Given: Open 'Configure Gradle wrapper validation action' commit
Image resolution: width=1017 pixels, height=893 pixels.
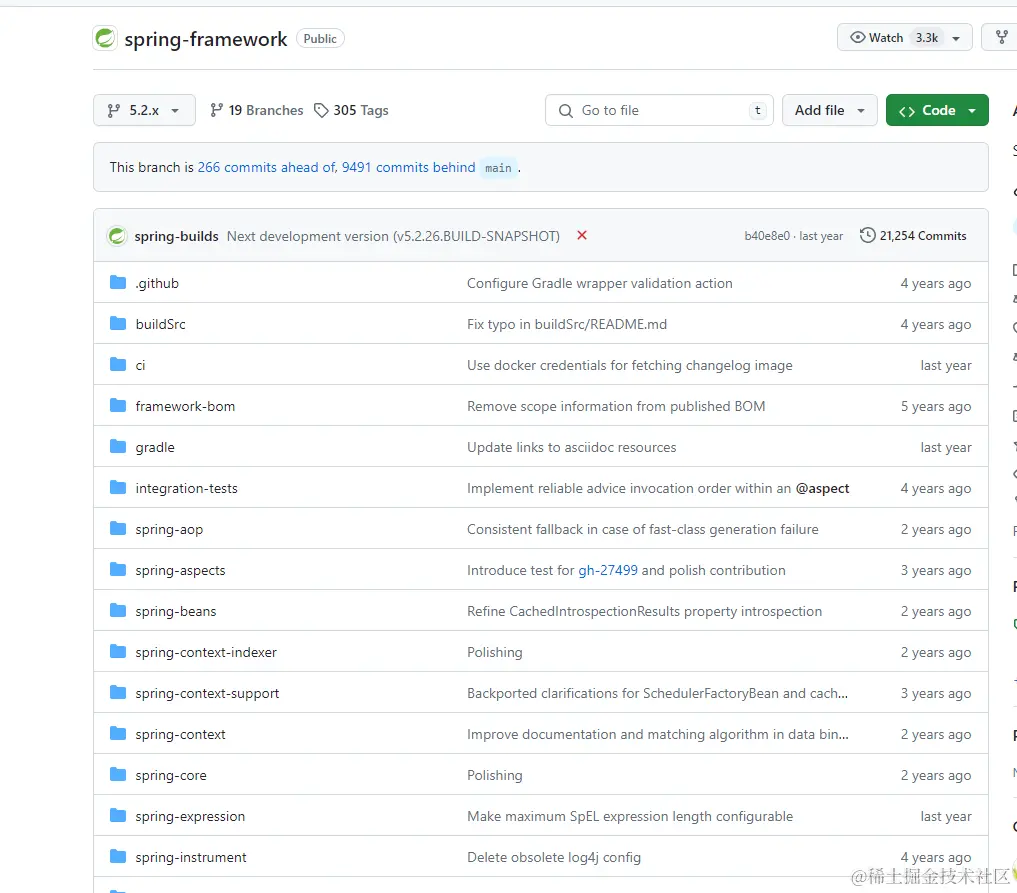Looking at the screenshot, I should click(599, 283).
